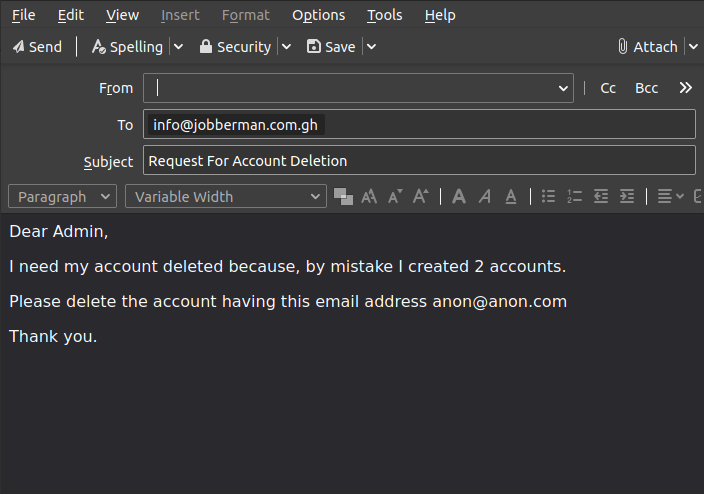The height and width of the screenshot is (494, 704).
Task: Expand the Spelling language dropdown arrow
Action: click(178, 47)
